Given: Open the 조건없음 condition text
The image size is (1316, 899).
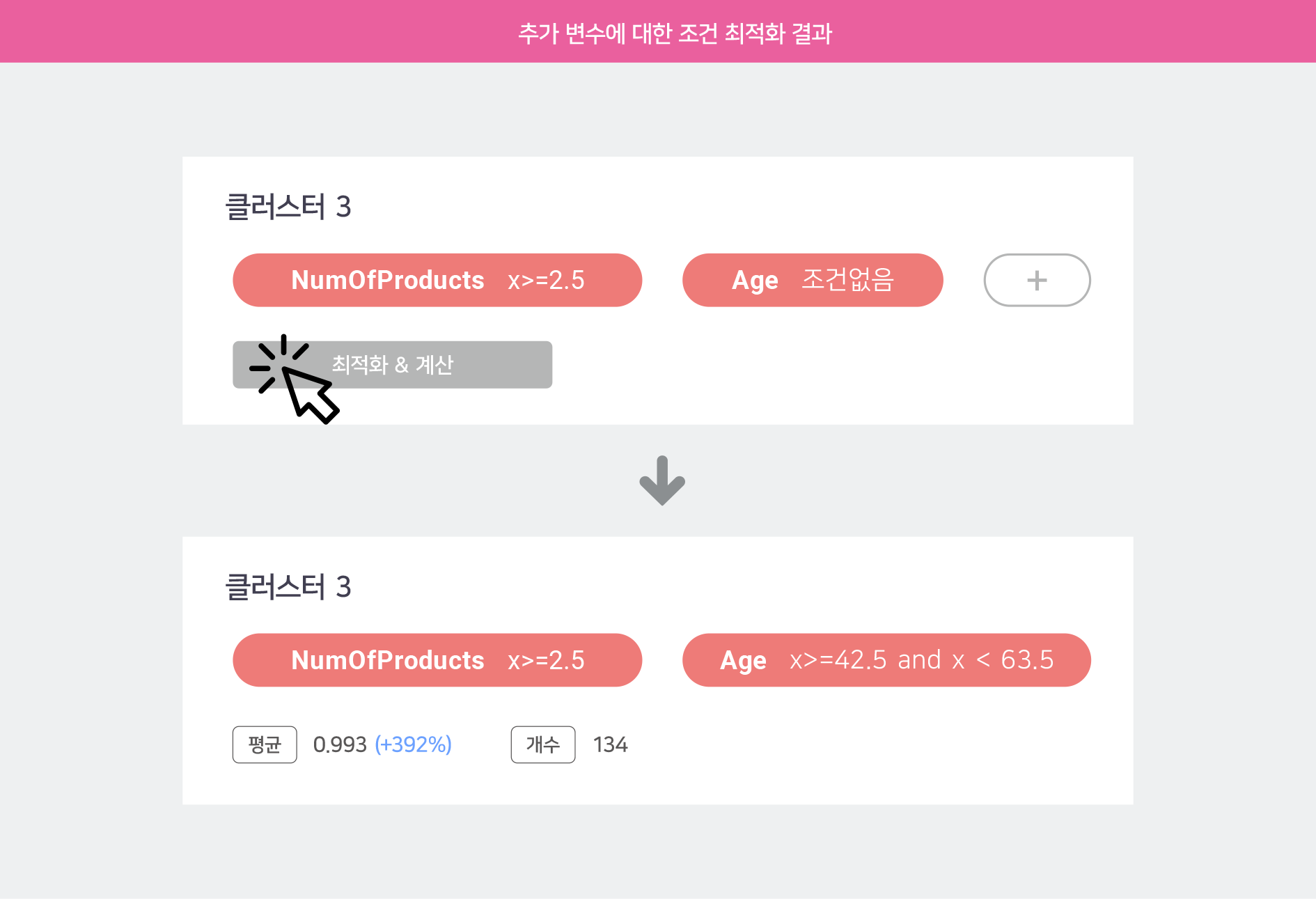Looking at the screenshot, I should (x=847, y=280).
